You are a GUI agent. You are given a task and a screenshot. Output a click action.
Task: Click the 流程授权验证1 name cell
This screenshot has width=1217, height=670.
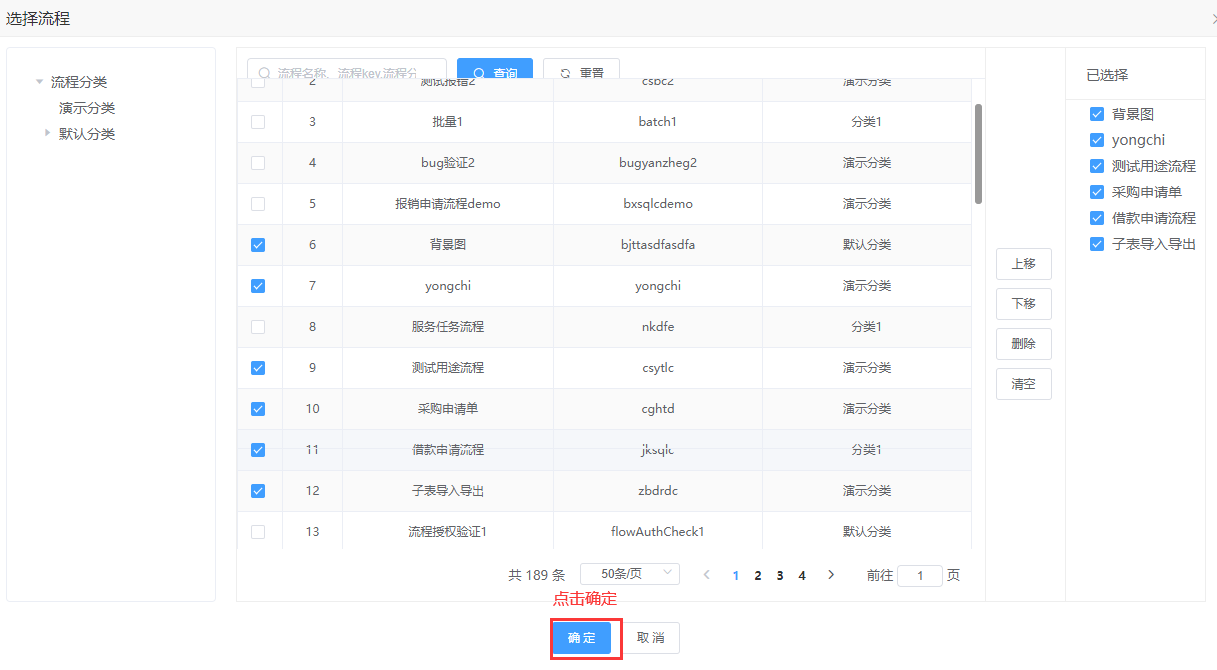[448, 532]
